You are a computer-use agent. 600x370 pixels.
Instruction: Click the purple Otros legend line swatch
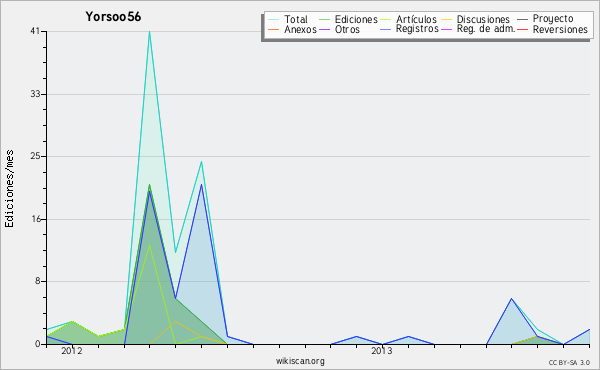click(x=324, y=29)
